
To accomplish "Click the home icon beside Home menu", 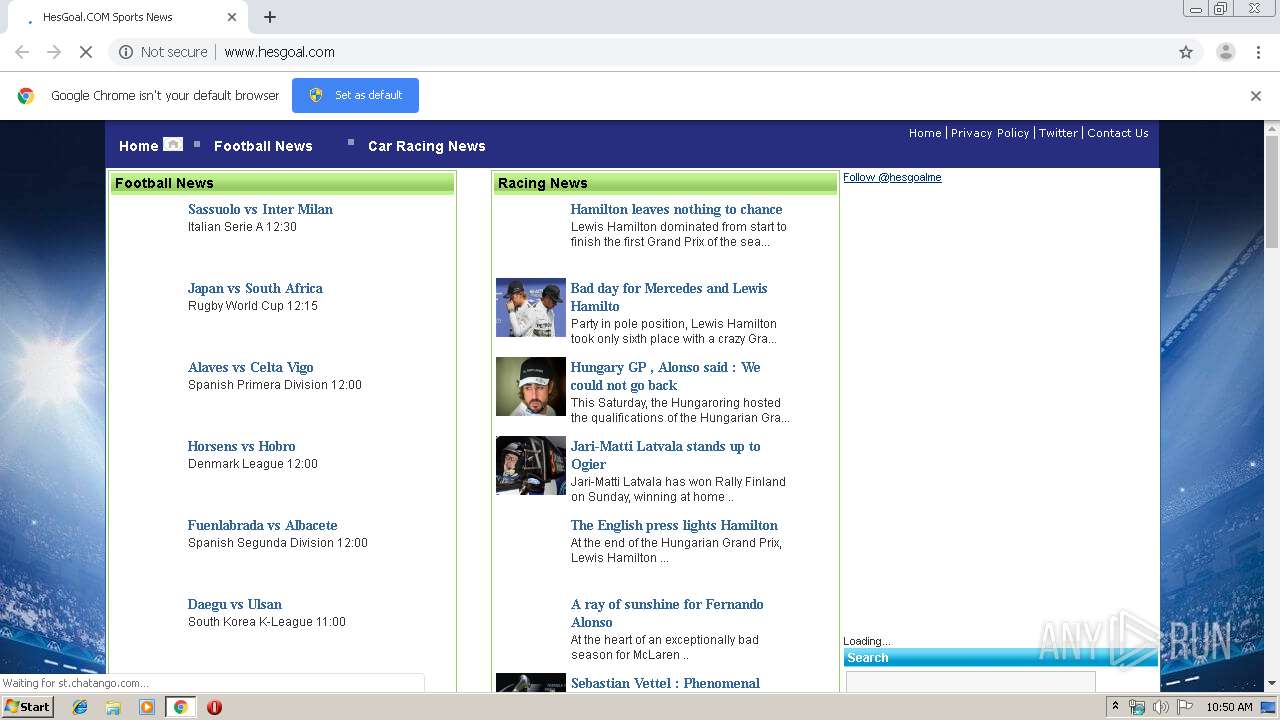I will click(173, 145).
